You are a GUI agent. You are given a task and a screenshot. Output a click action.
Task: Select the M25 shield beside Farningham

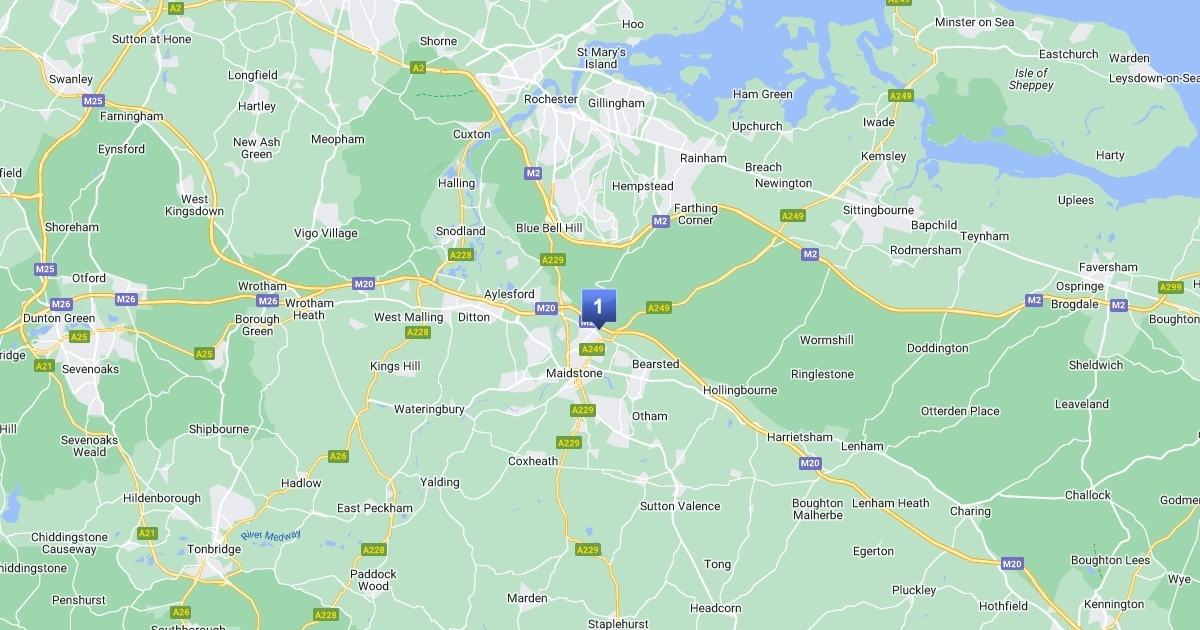click(93, 101)
